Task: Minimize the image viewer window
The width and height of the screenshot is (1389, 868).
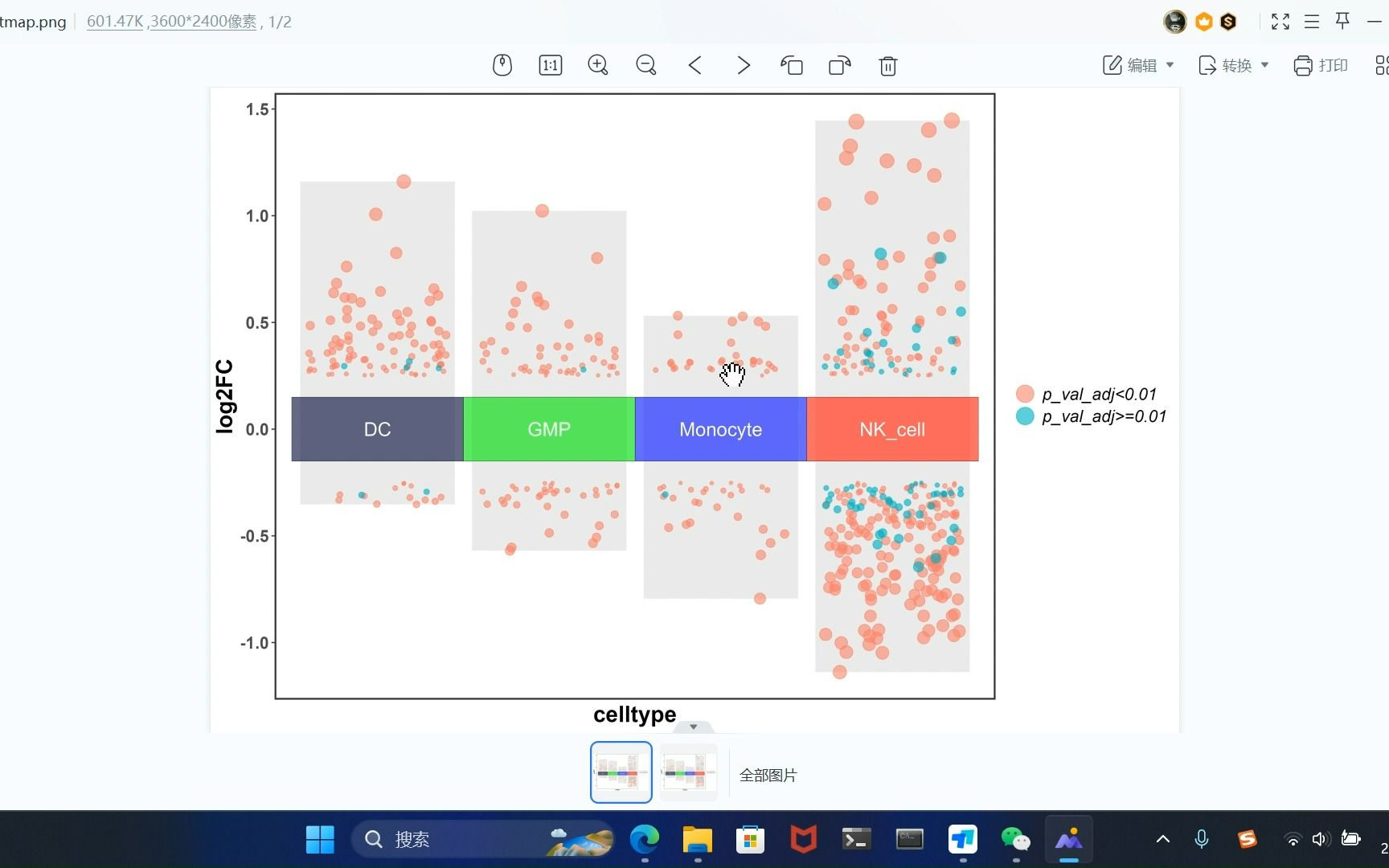Action: (x=1374, y=22)
